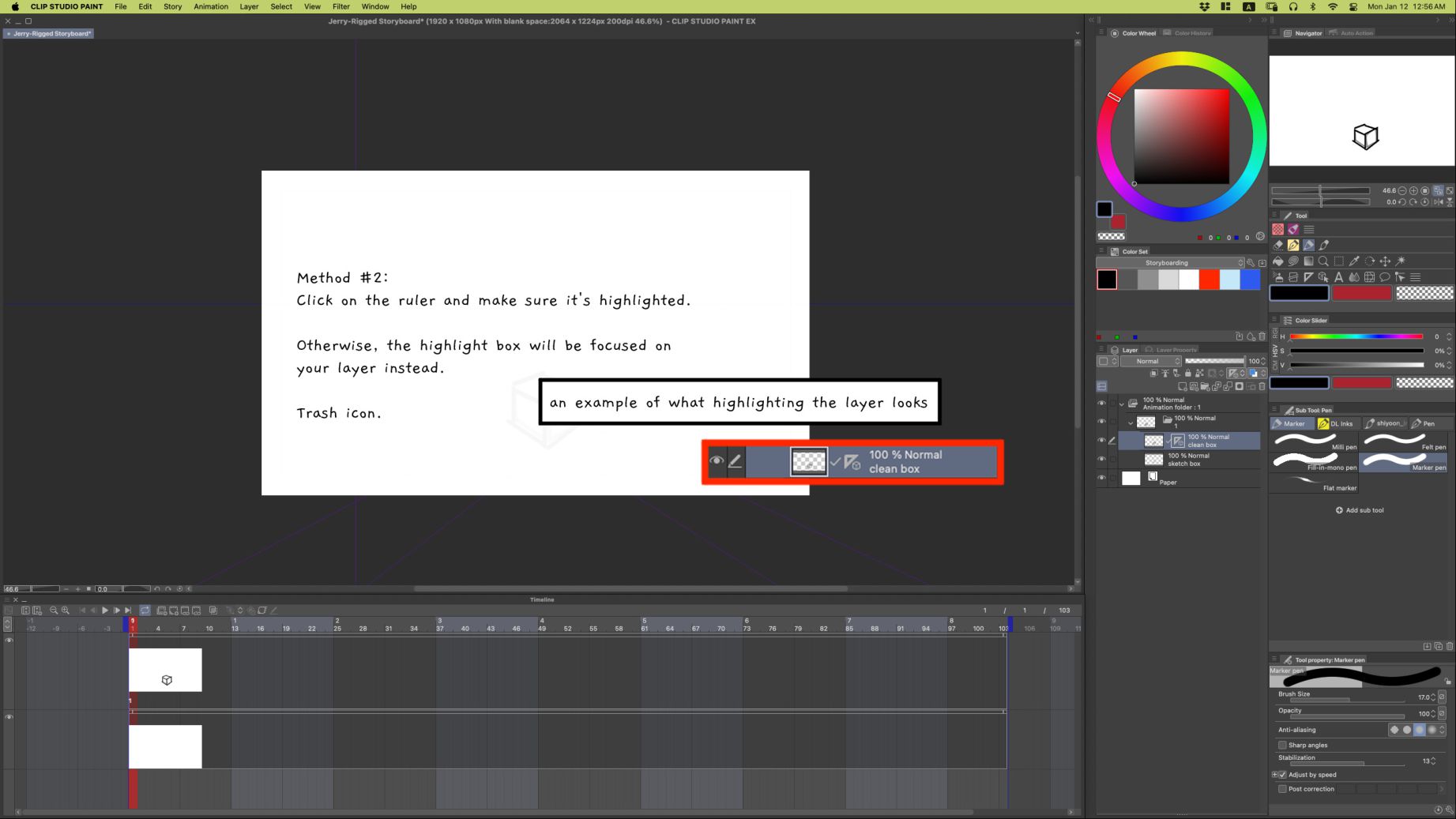Jump to the end of the timeline
This screenshot has width=1456, height=819.
128,610
